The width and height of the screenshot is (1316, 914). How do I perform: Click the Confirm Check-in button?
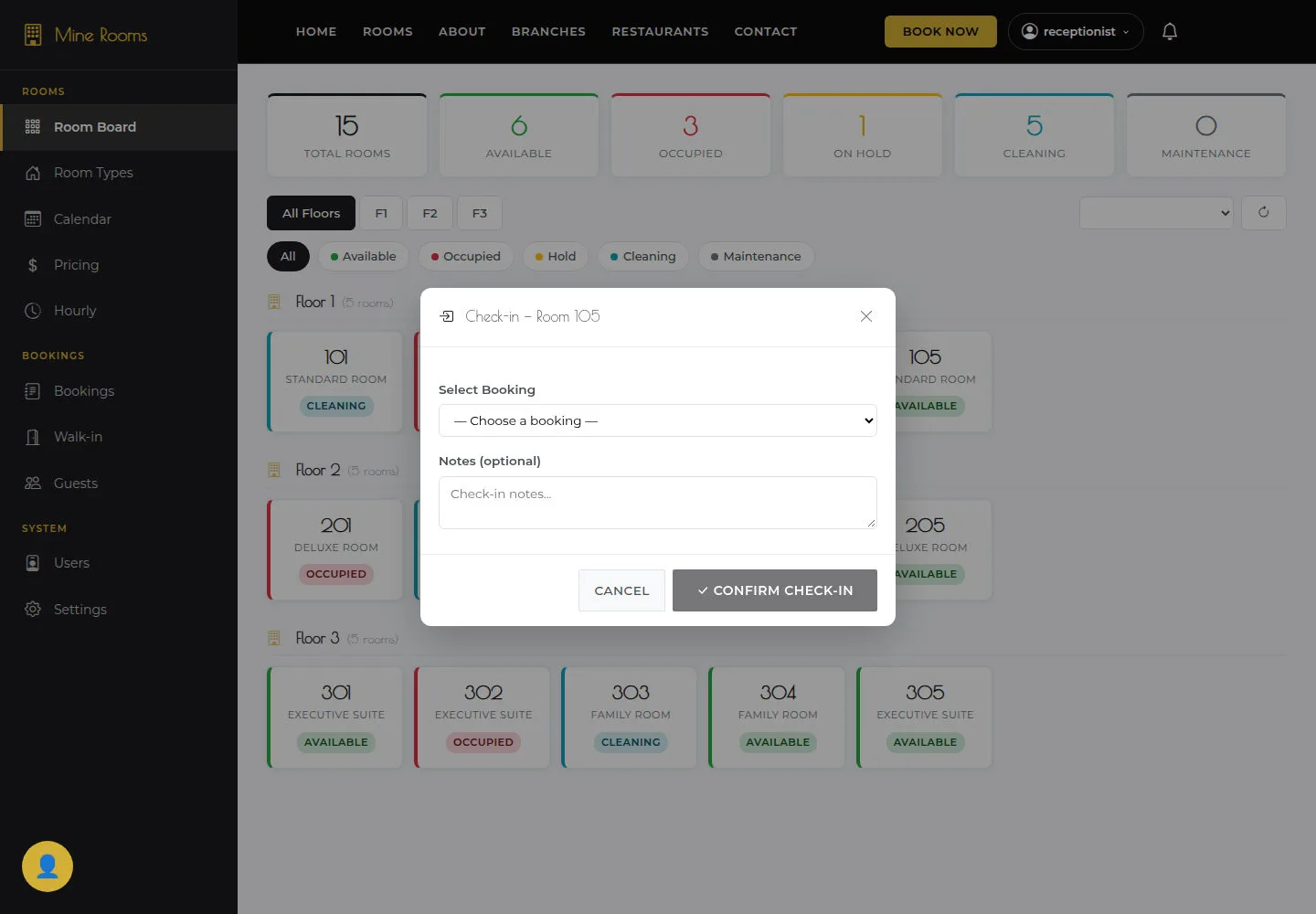click(x=775, y=590)
